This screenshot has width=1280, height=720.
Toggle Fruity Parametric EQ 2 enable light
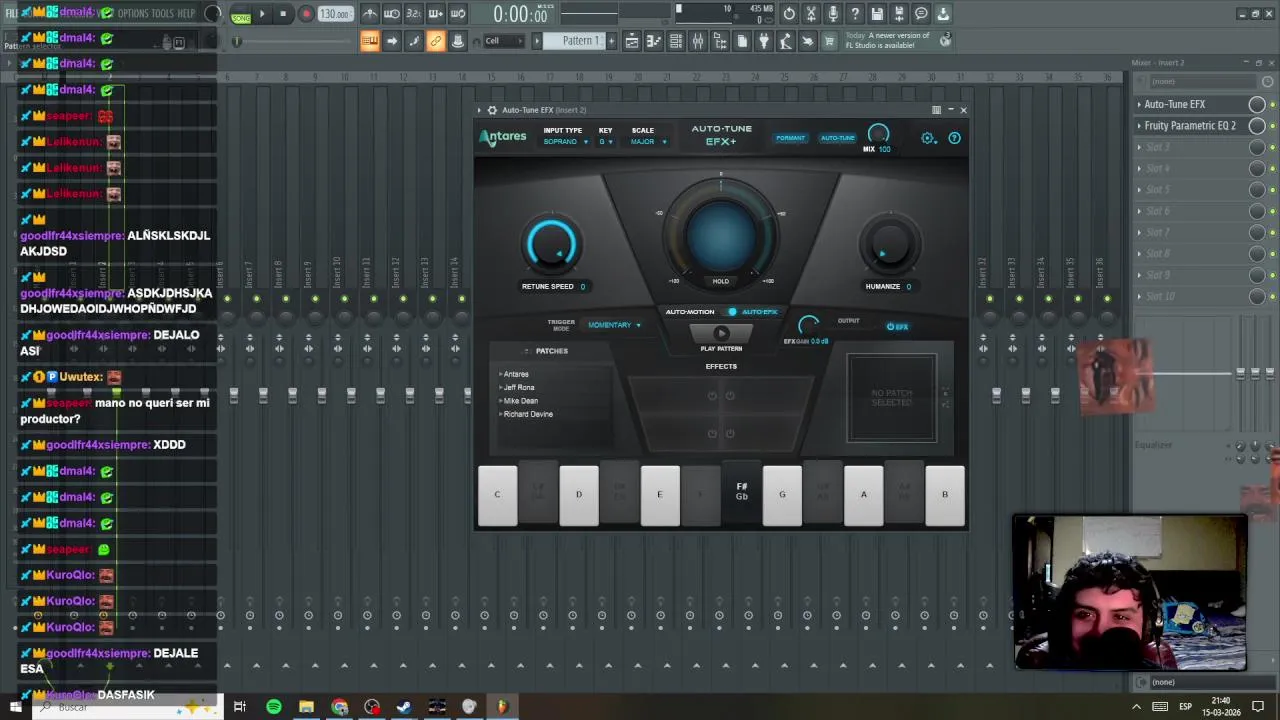tap(1273, 126)
